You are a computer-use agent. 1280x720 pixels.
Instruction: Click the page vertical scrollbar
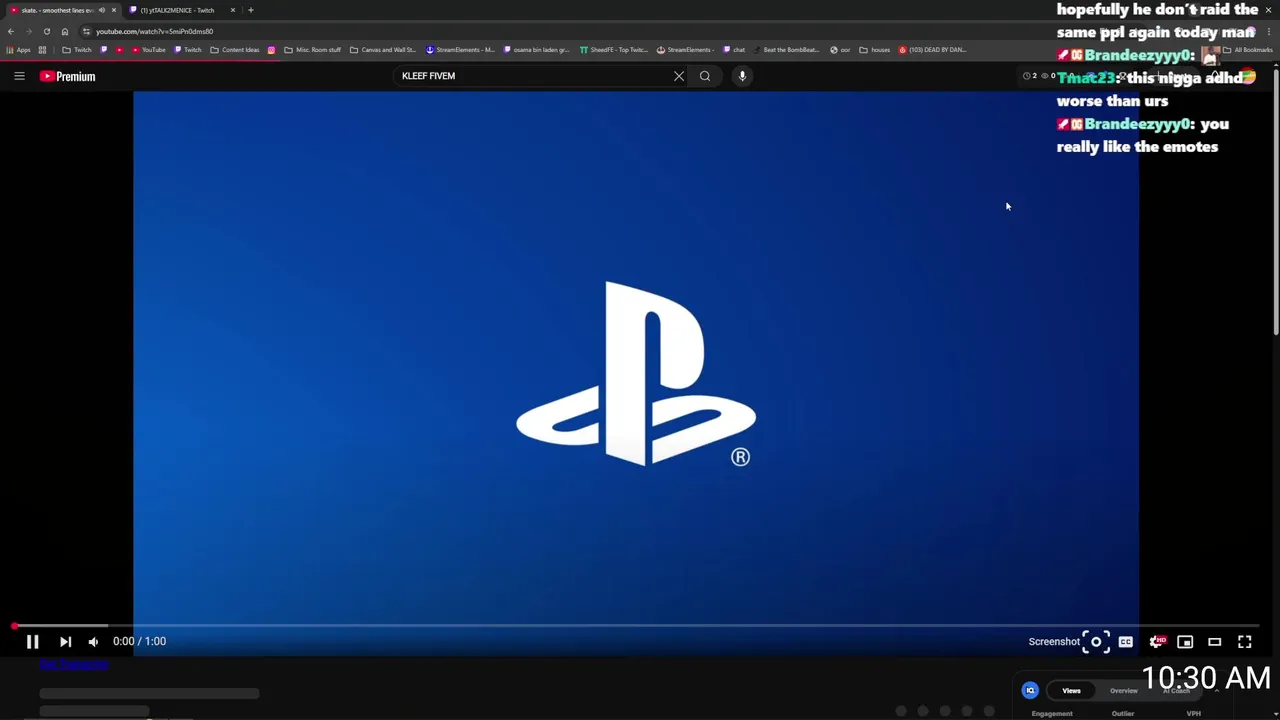tap(1275, 200)
